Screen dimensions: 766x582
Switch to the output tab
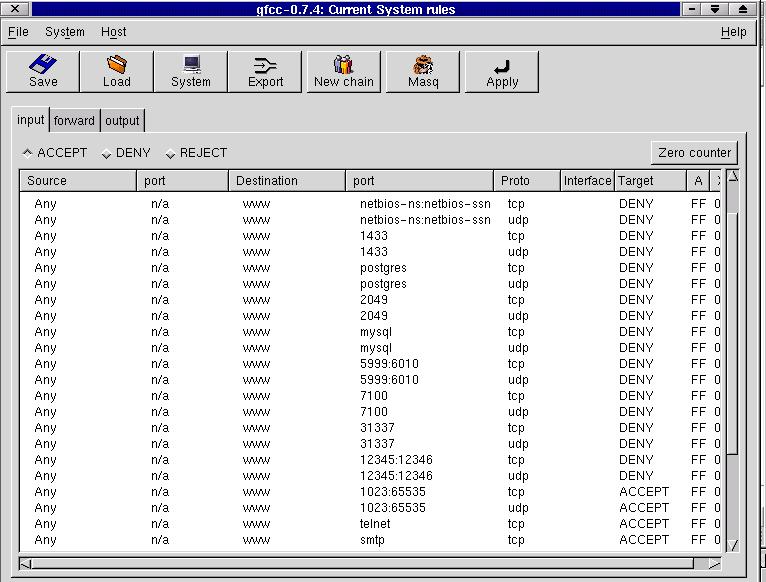pyautogui.click(x=123, y=121)
